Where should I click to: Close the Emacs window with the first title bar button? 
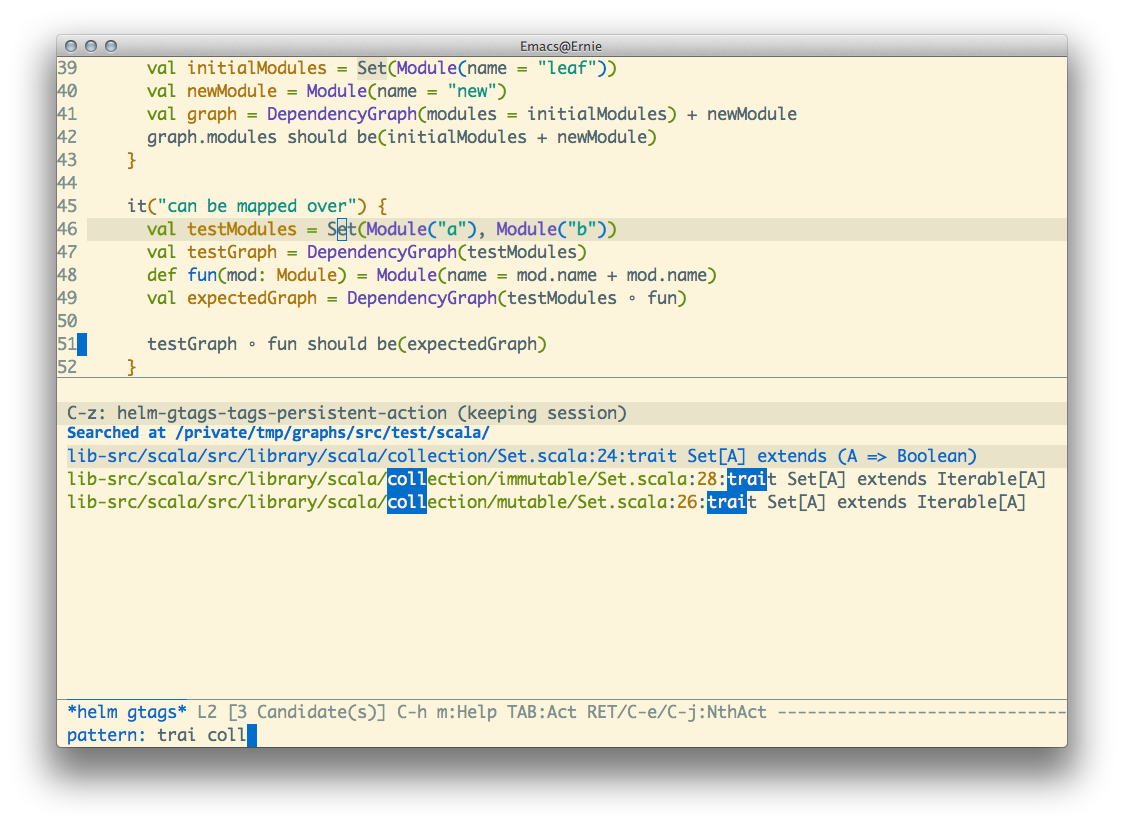pos(71,46)
